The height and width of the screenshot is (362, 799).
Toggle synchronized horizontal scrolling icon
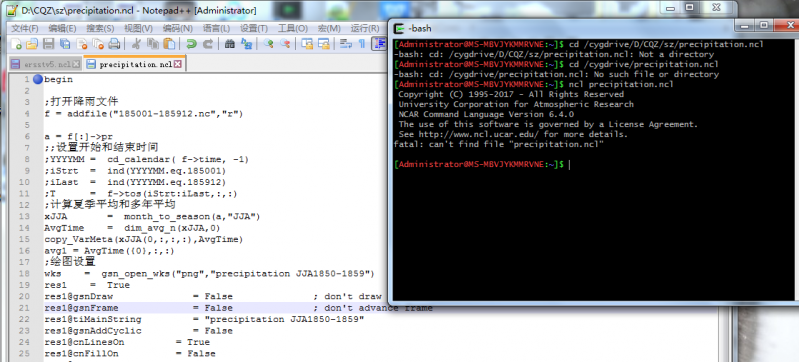click(x=323, y=44)
